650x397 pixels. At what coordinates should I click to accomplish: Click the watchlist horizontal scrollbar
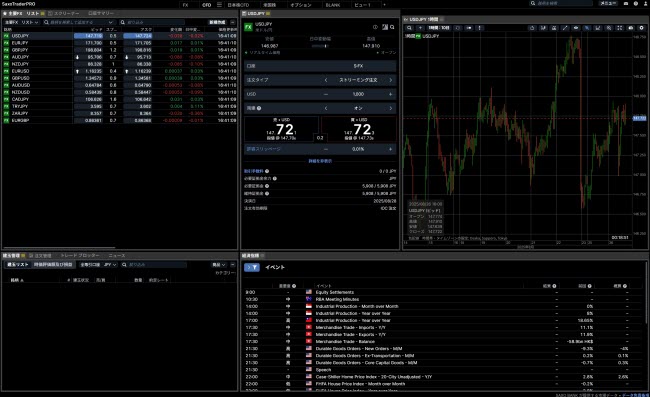[59, 248]
